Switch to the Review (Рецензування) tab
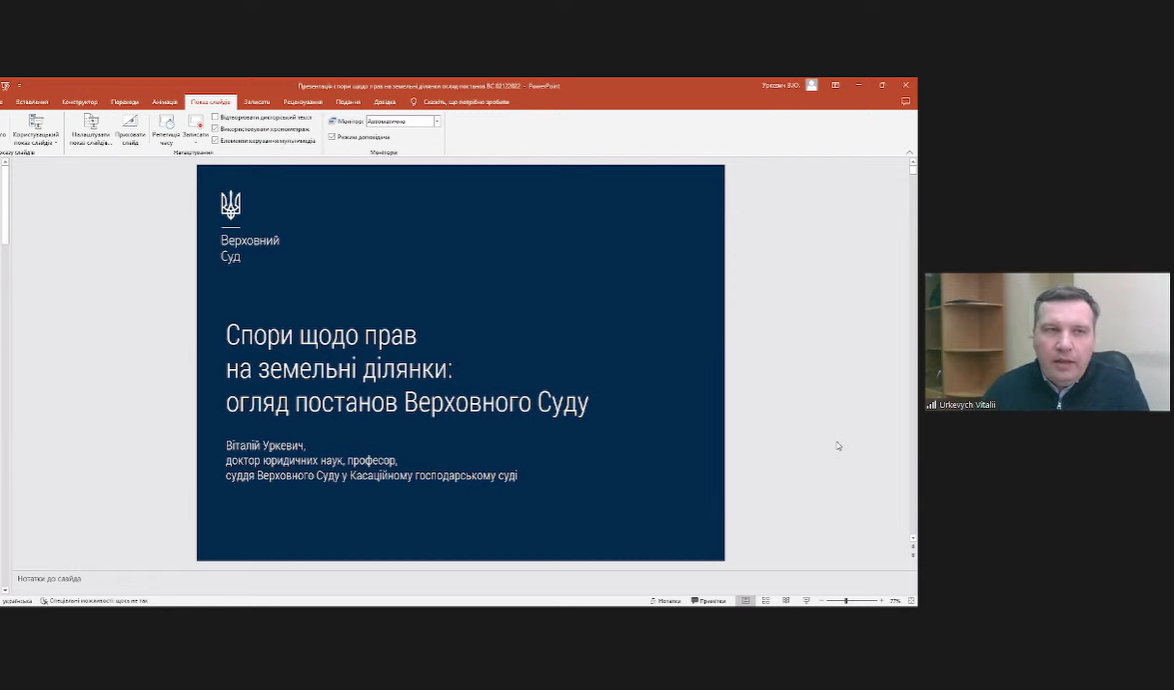 (x=302, y=102)
